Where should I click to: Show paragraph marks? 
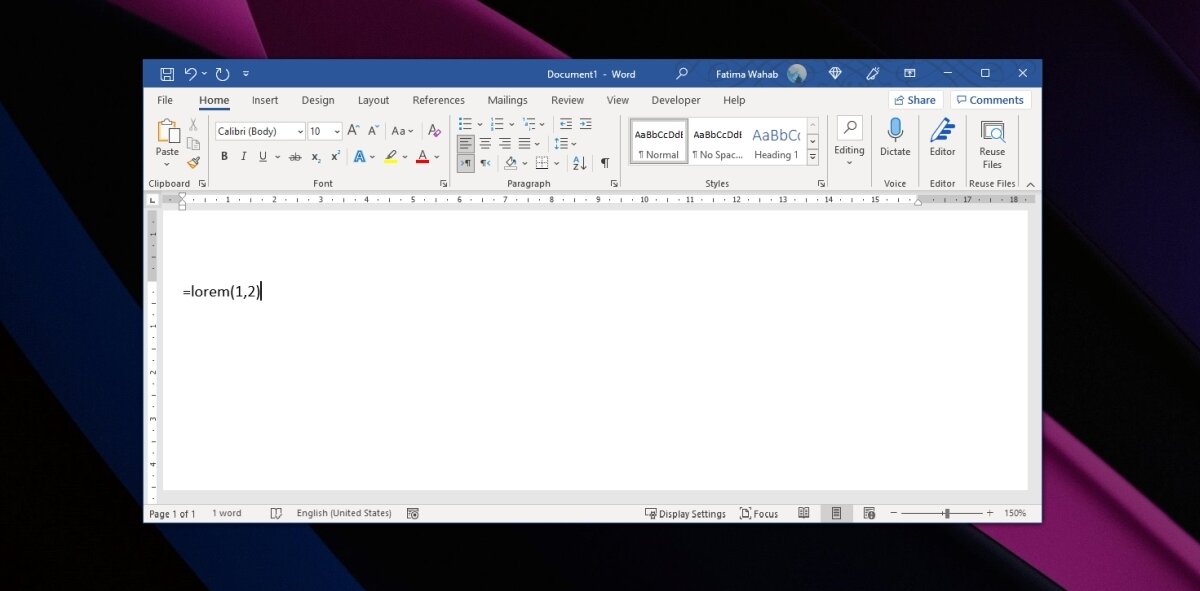click(x=604, y=161)
